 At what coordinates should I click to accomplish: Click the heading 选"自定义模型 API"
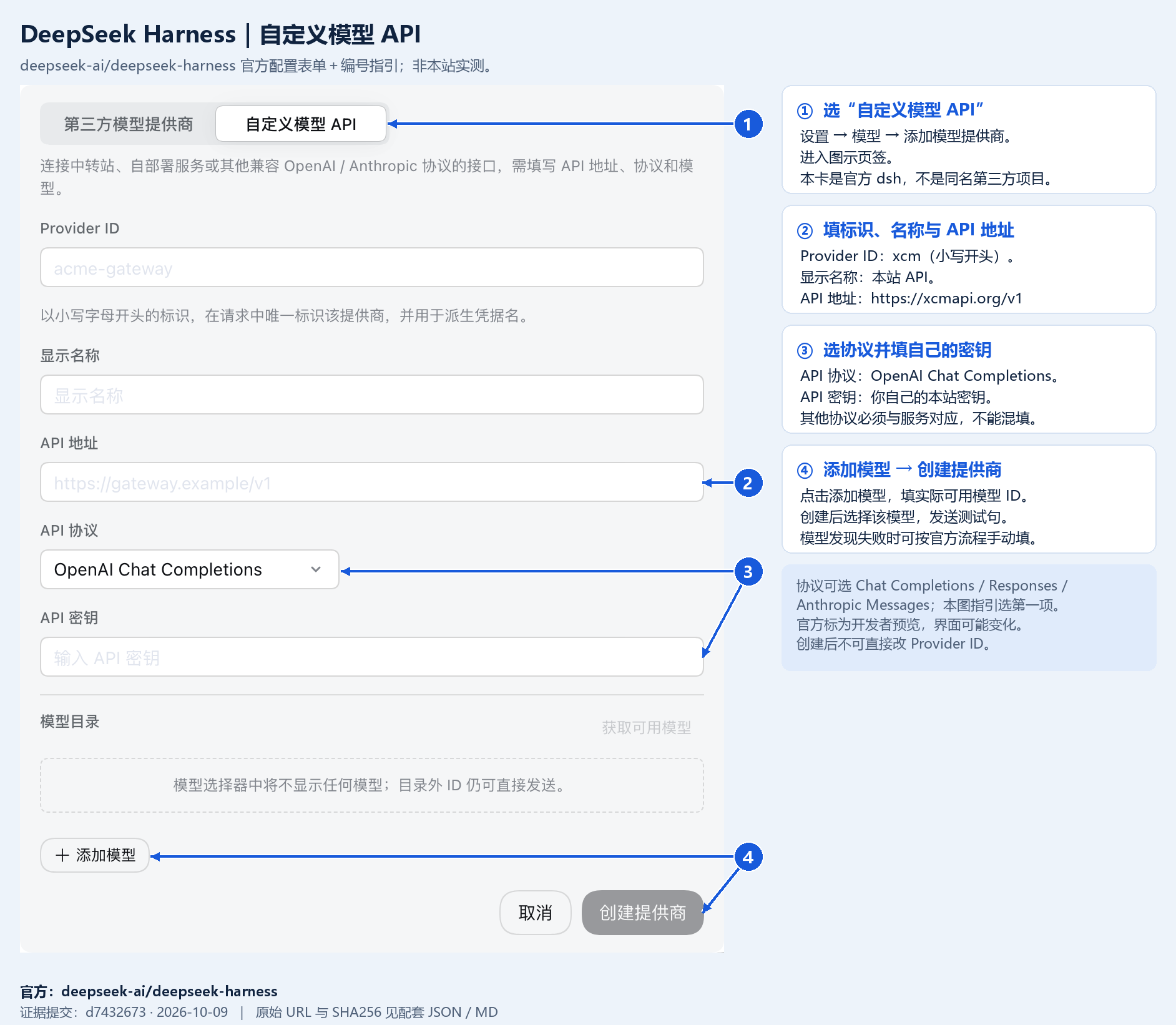click(903, 110)
